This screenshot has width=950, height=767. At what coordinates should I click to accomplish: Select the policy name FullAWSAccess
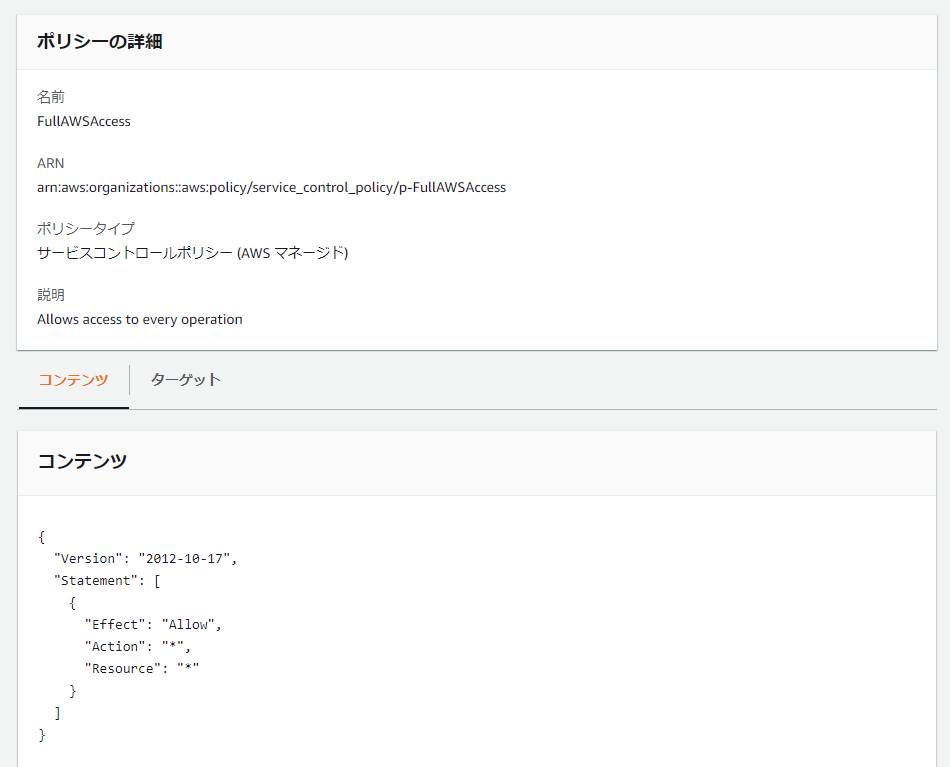84,121
